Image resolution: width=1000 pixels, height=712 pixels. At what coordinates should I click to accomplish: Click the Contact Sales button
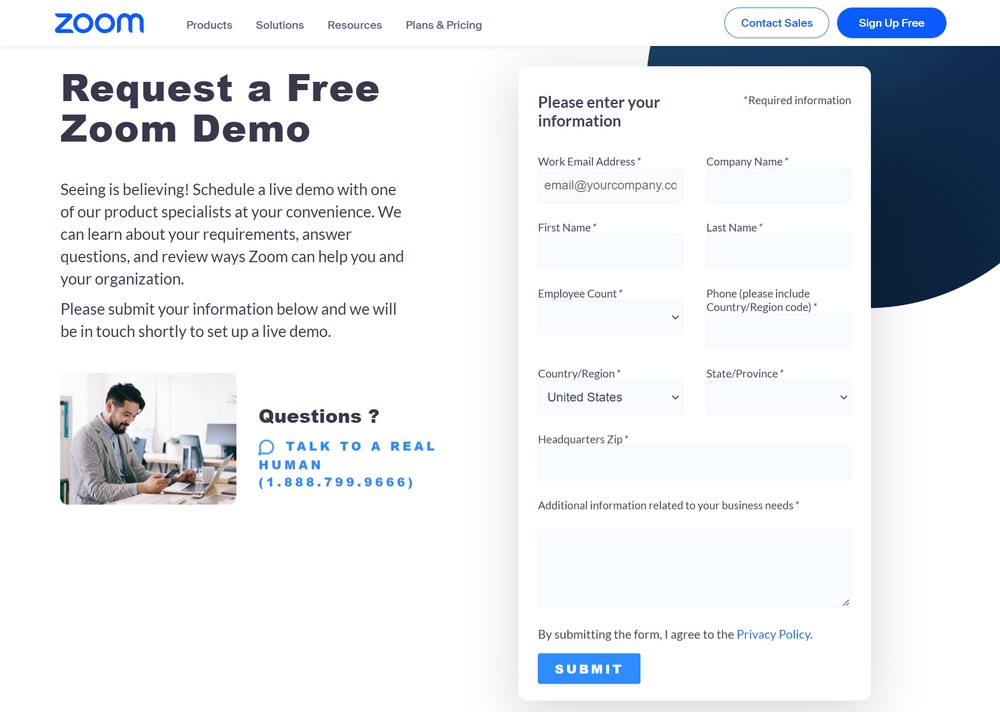tap(776, 22)
